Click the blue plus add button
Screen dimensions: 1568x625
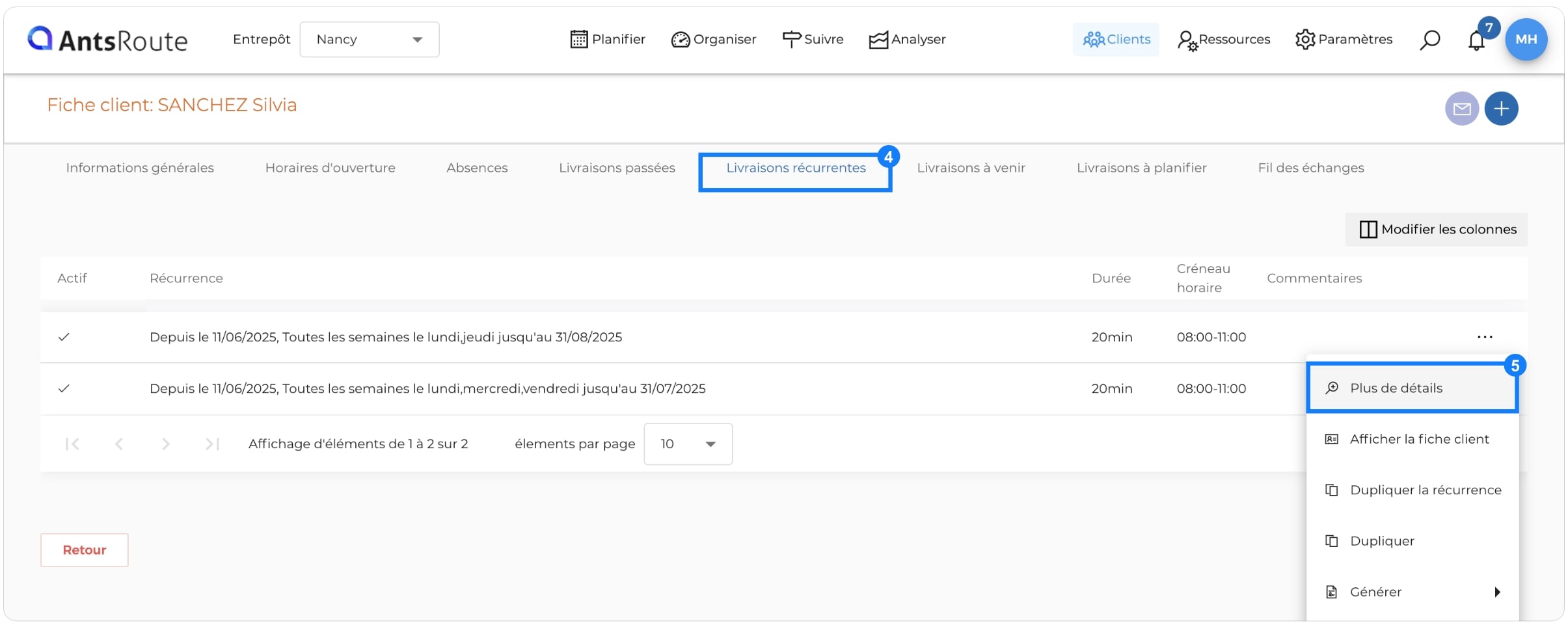[1501, 109]
